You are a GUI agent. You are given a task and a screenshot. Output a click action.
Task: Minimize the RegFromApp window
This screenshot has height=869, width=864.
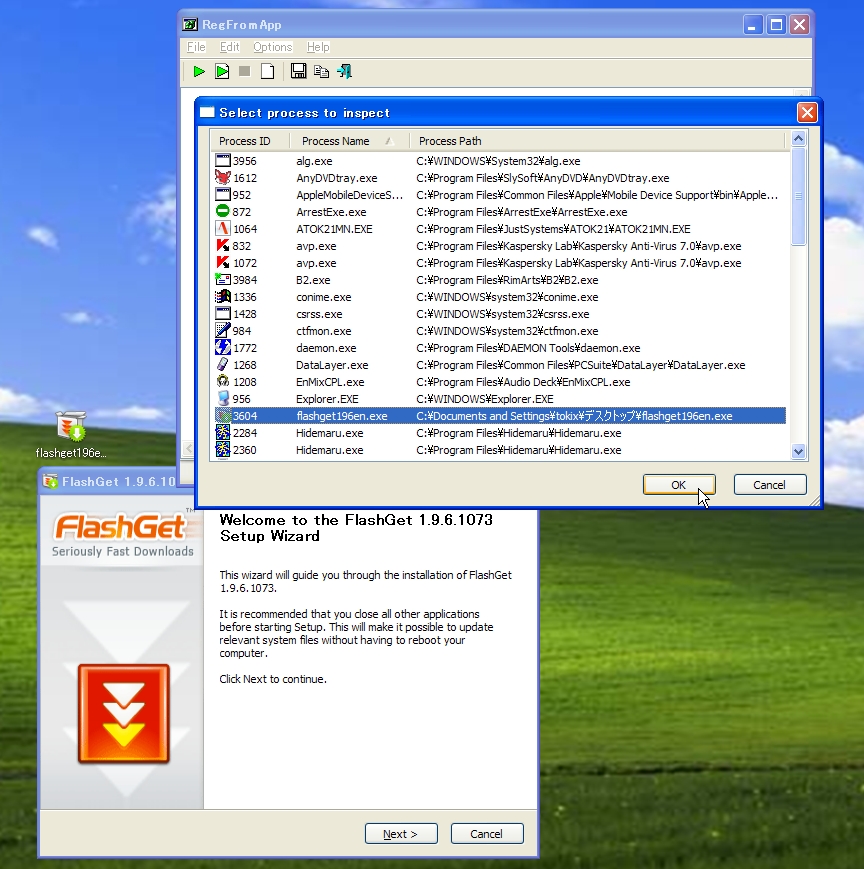753,25
